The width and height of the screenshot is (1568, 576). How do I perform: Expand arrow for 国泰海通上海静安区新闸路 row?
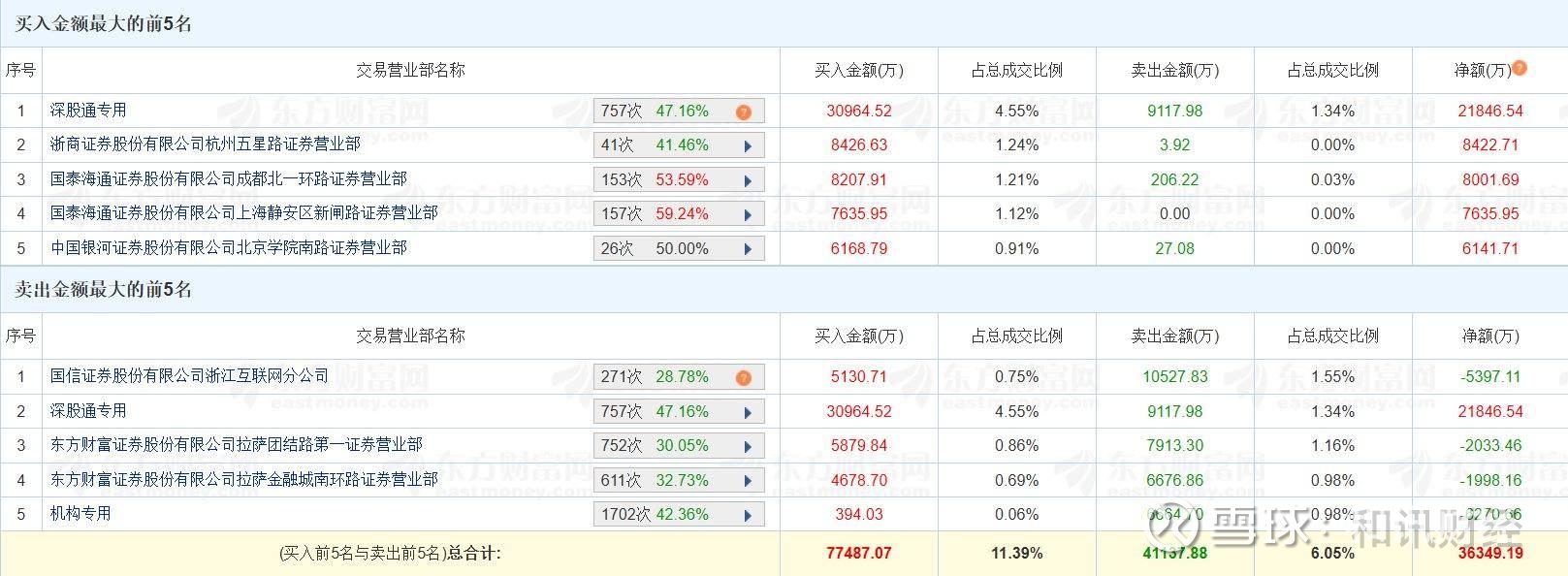[x=748, y=214]
